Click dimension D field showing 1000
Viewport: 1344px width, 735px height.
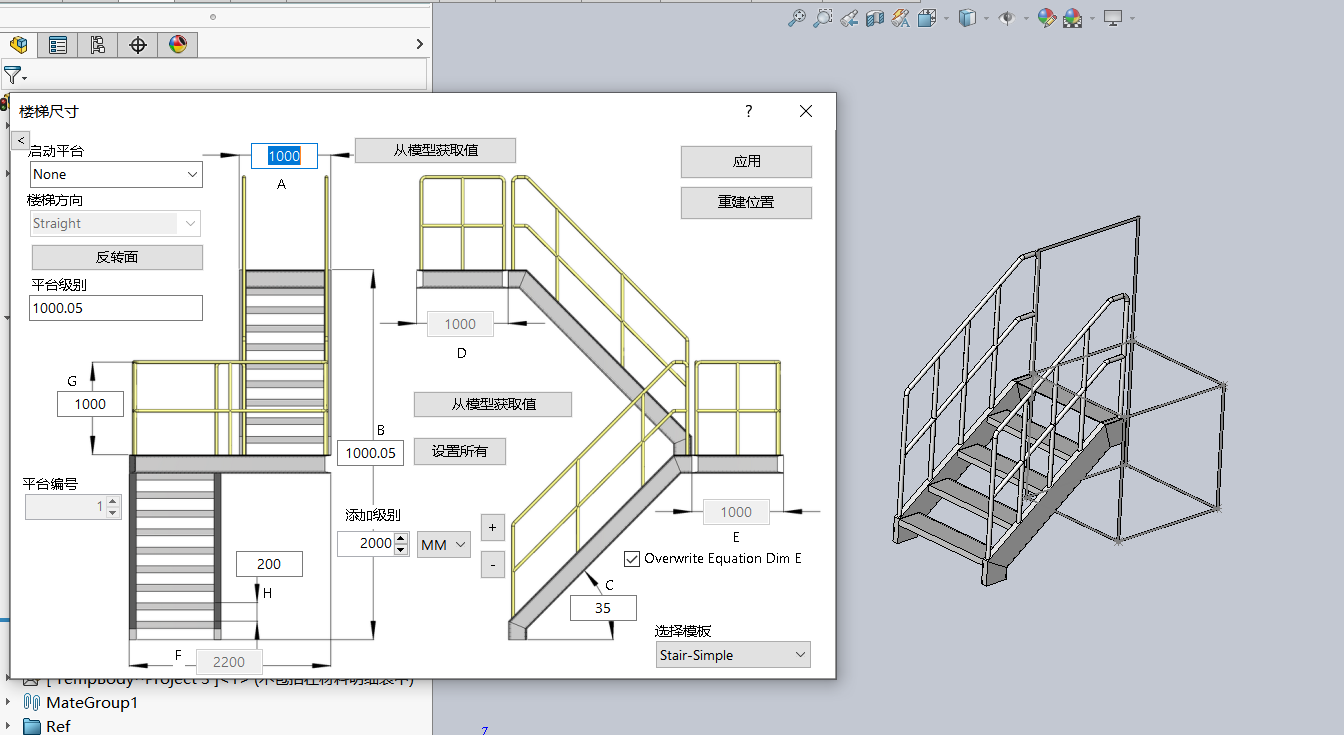pyautogui.click(x=460, y=324)
